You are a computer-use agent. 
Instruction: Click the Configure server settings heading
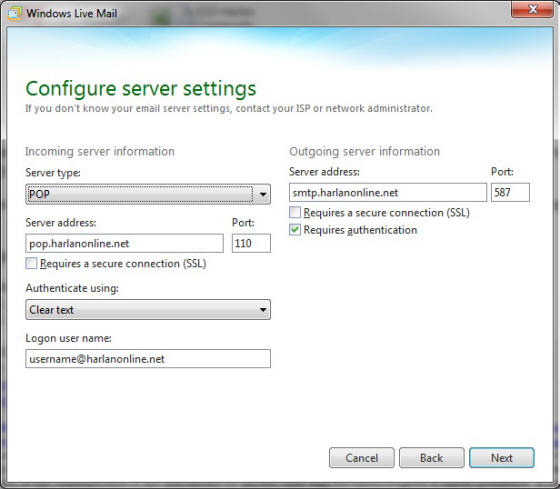141,89
